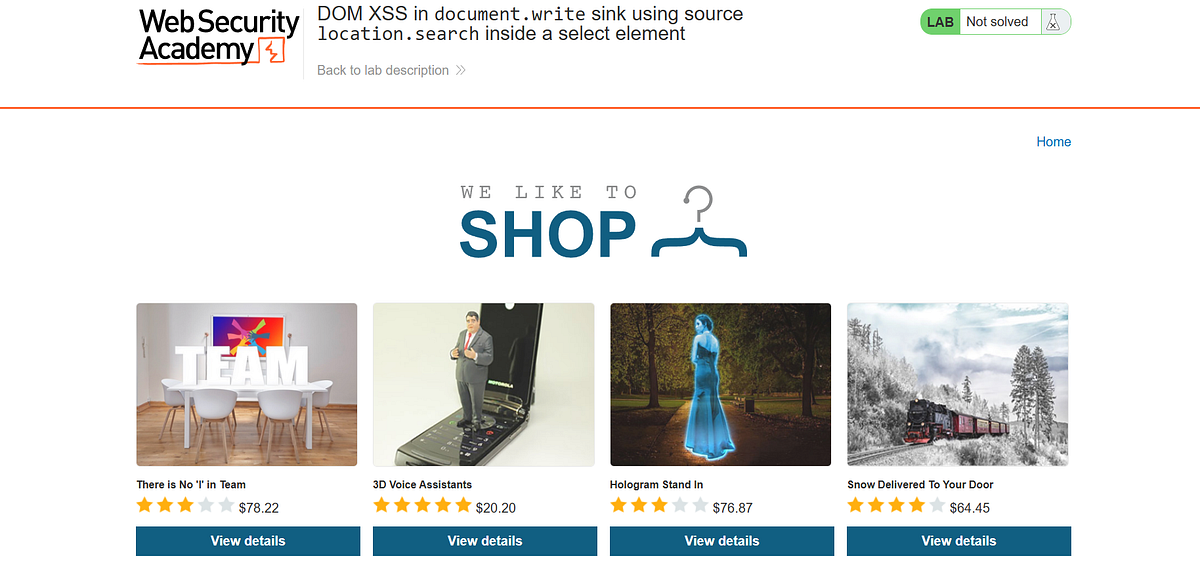Click the We Like To Shop hanger logo
This screenshot has width=1200, height=573.
click(x=603, y=222)
